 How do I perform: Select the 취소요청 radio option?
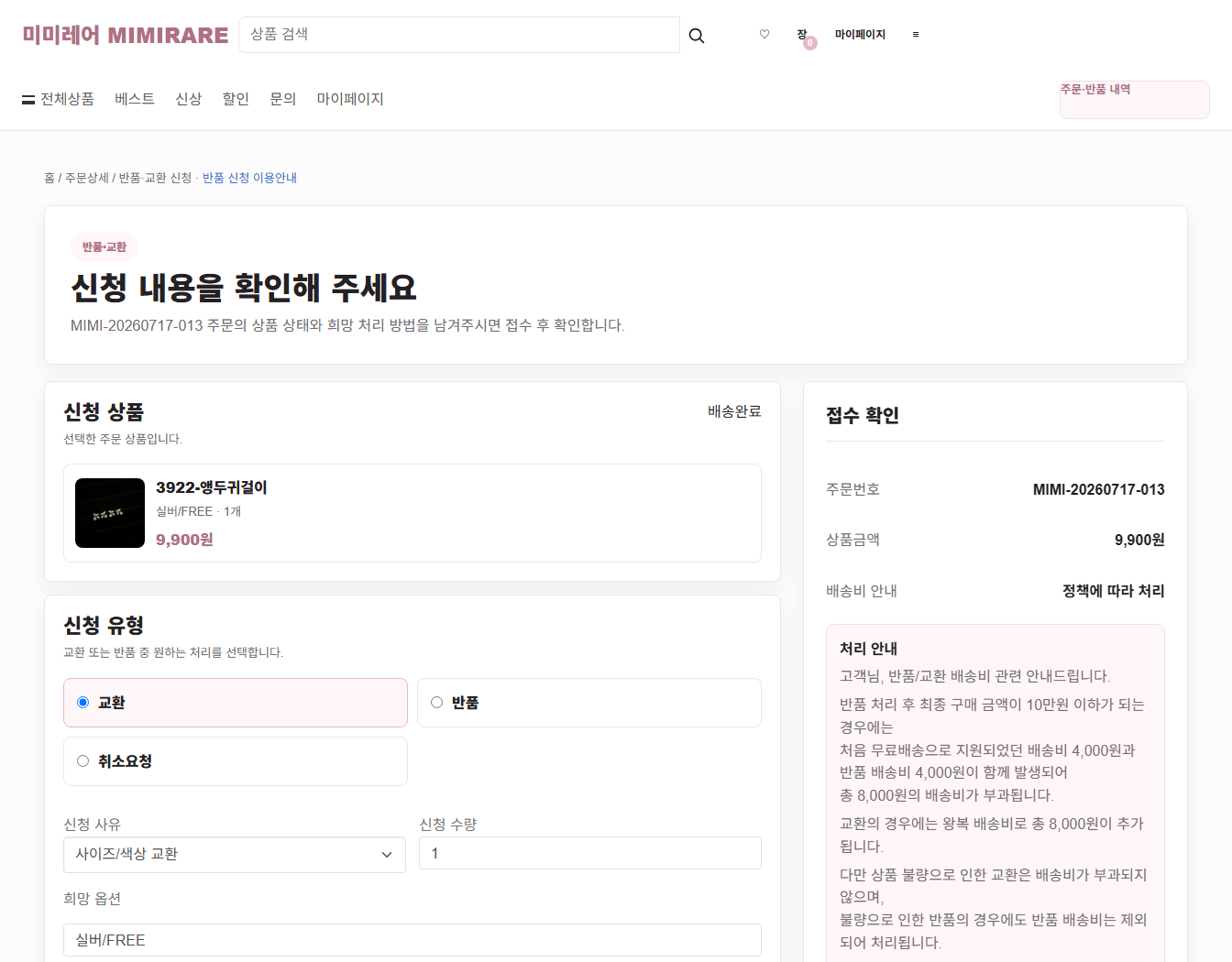236,761
